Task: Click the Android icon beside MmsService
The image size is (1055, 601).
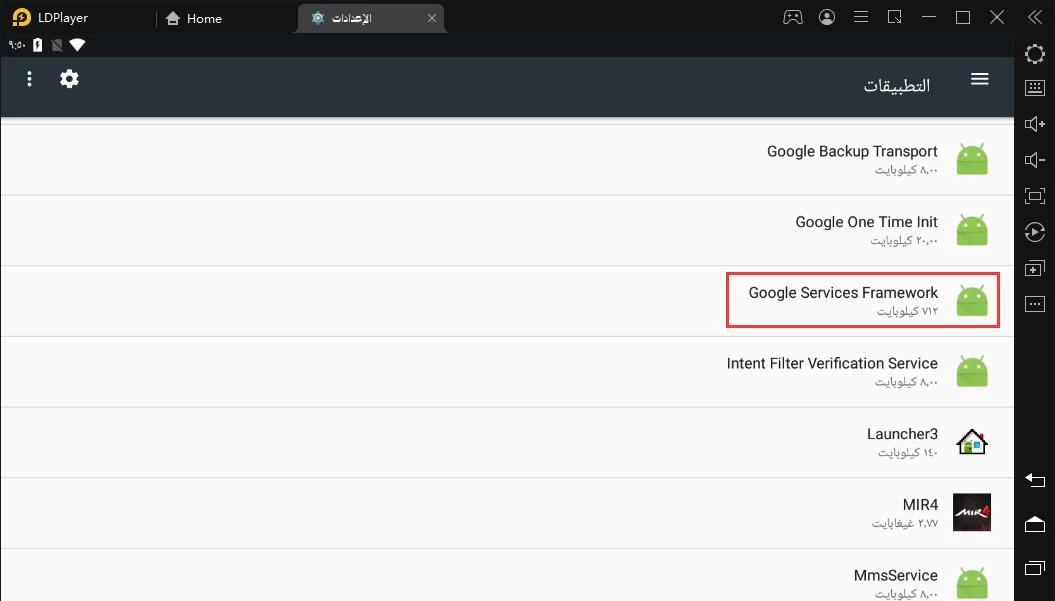Action: pos(972,582)
